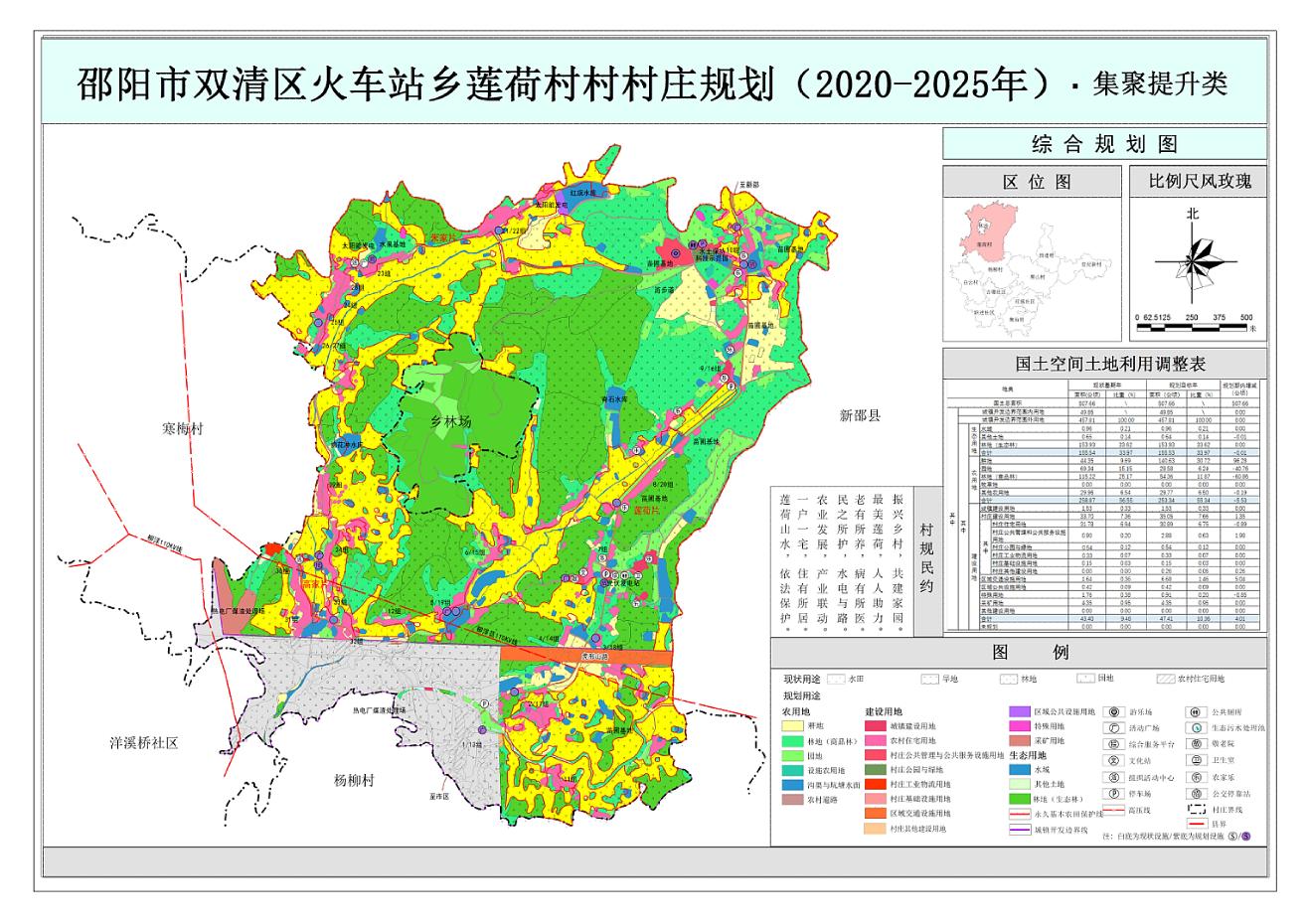Select the 新邵县 label east of map
The width and height of the screenshot is (1307, 924).
point(861,415)
